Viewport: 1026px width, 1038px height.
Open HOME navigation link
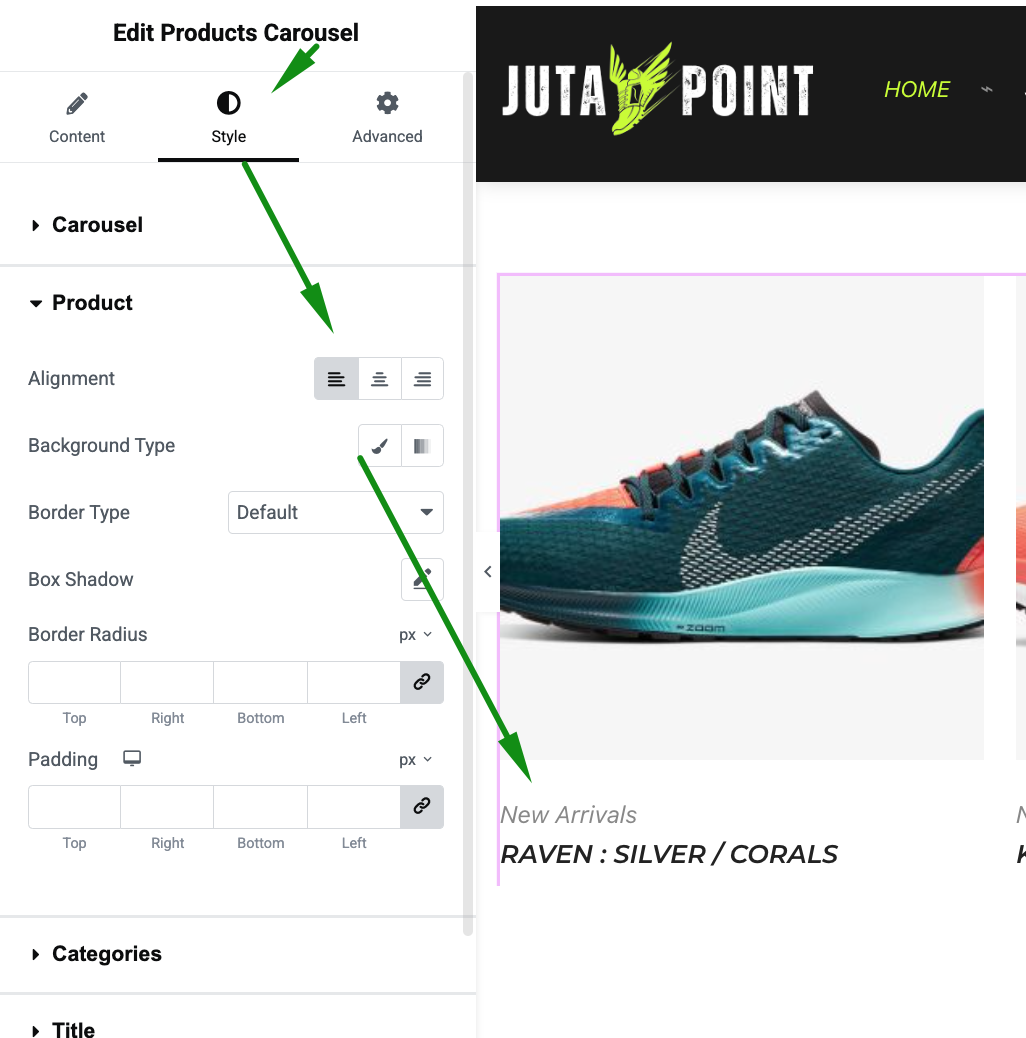[917, 89]
